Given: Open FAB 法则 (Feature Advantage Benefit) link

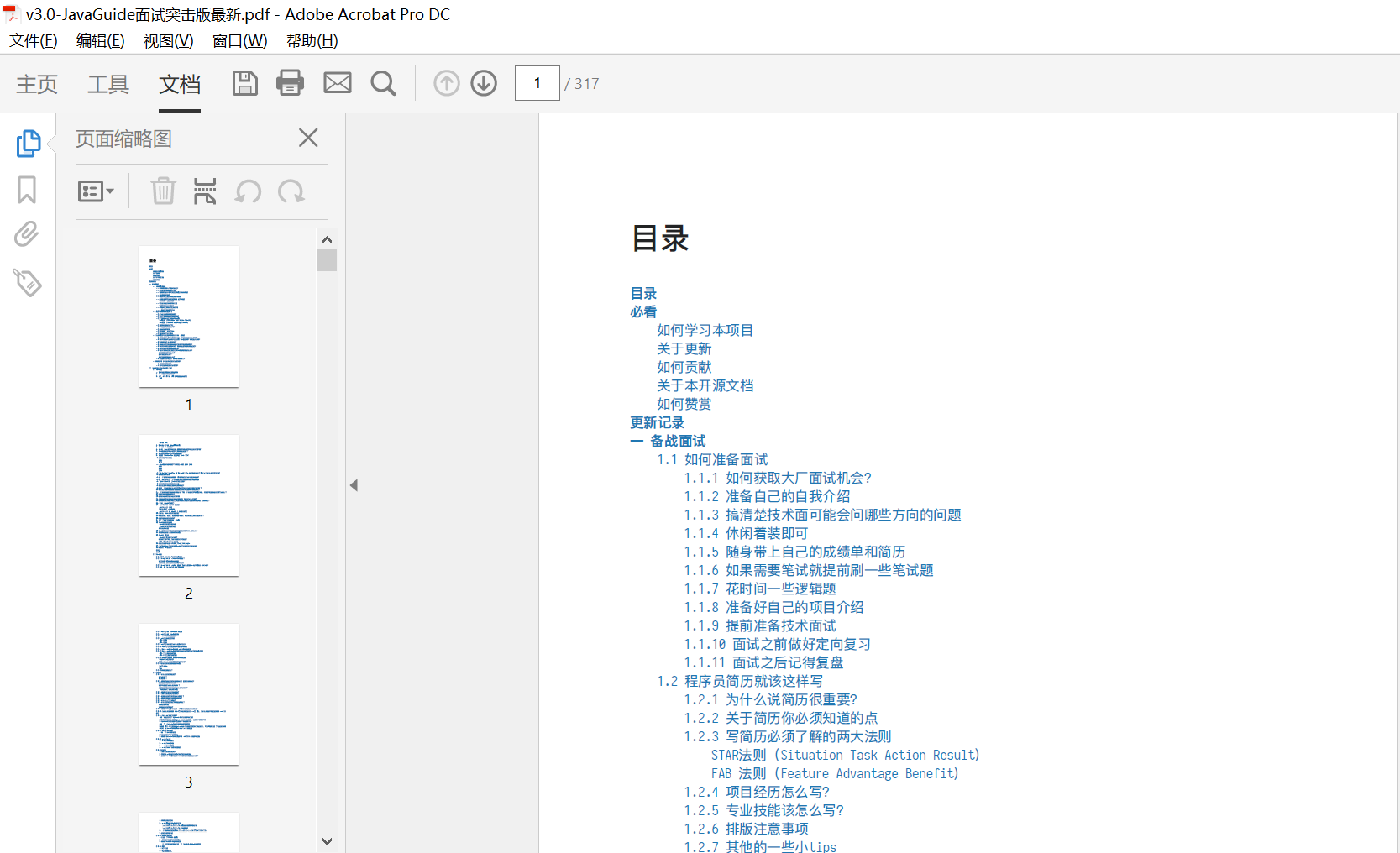Looking at the screenshot, I should [x=835, y=773].
